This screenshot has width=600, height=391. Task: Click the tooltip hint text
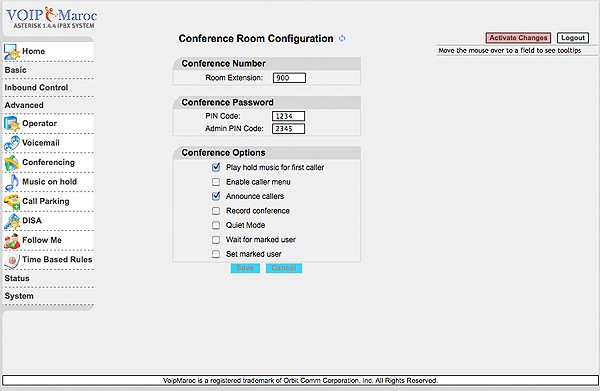point(510,51)
